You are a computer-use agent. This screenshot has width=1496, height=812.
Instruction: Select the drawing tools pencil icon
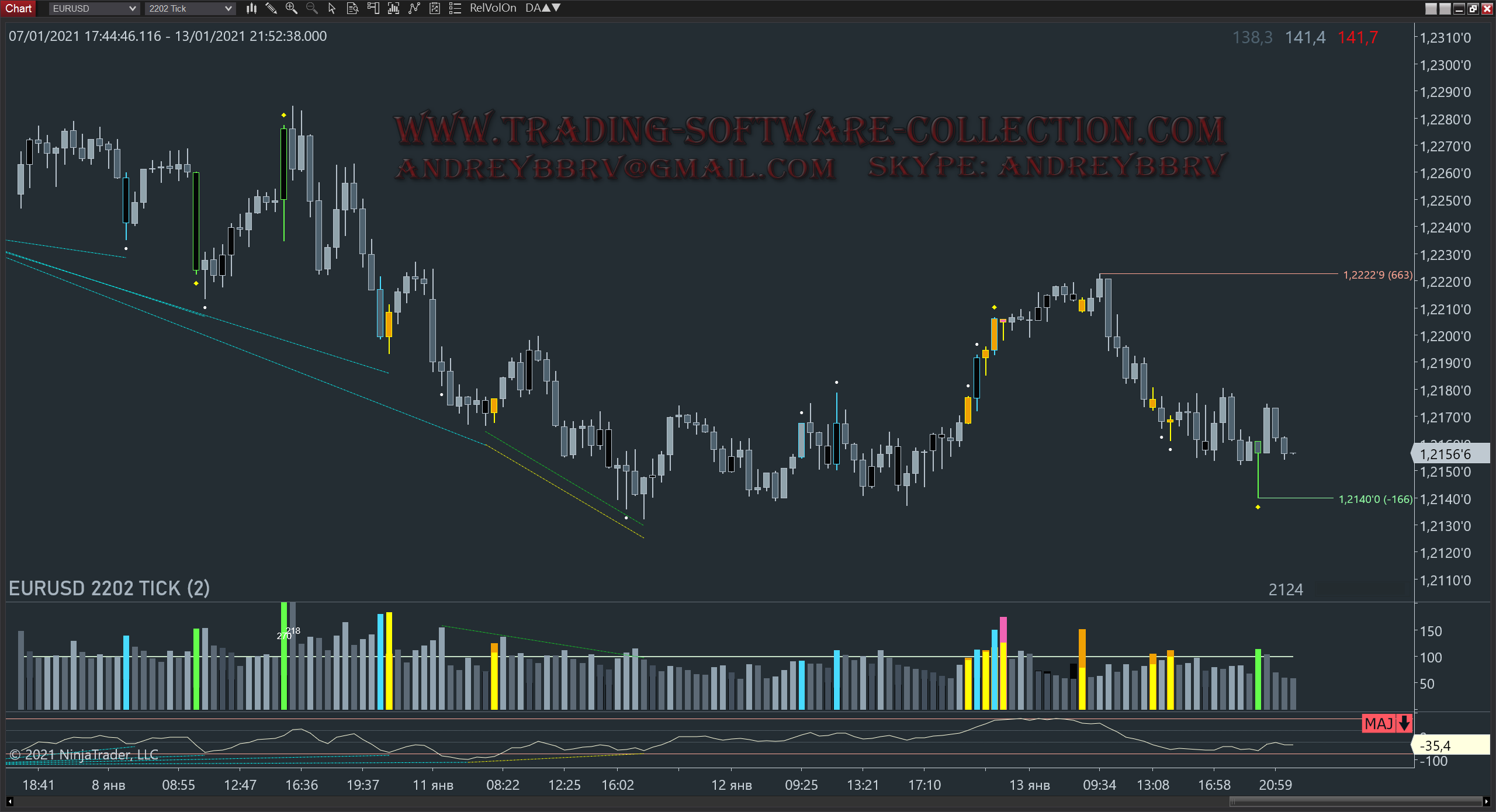(x=271, y=8)
